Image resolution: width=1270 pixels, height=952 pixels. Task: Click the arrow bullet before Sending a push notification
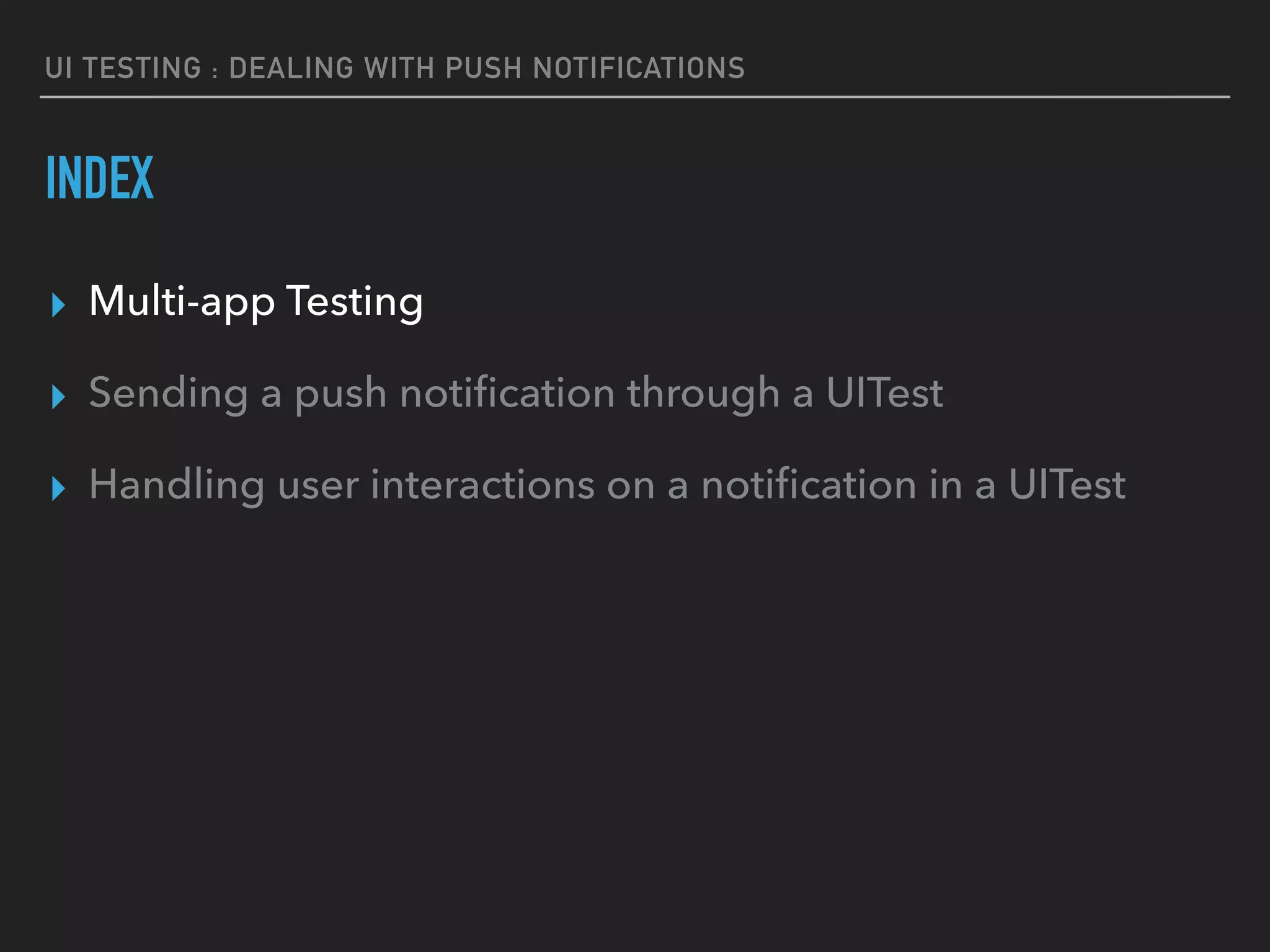58,397
